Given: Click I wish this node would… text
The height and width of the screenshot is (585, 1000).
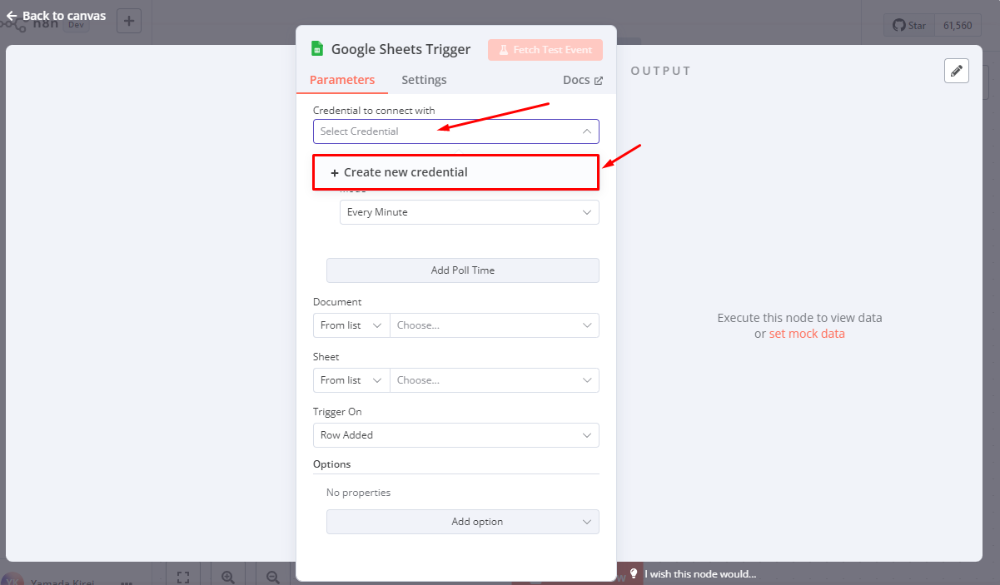Looking at the screenshot, I should coord(700,574).
